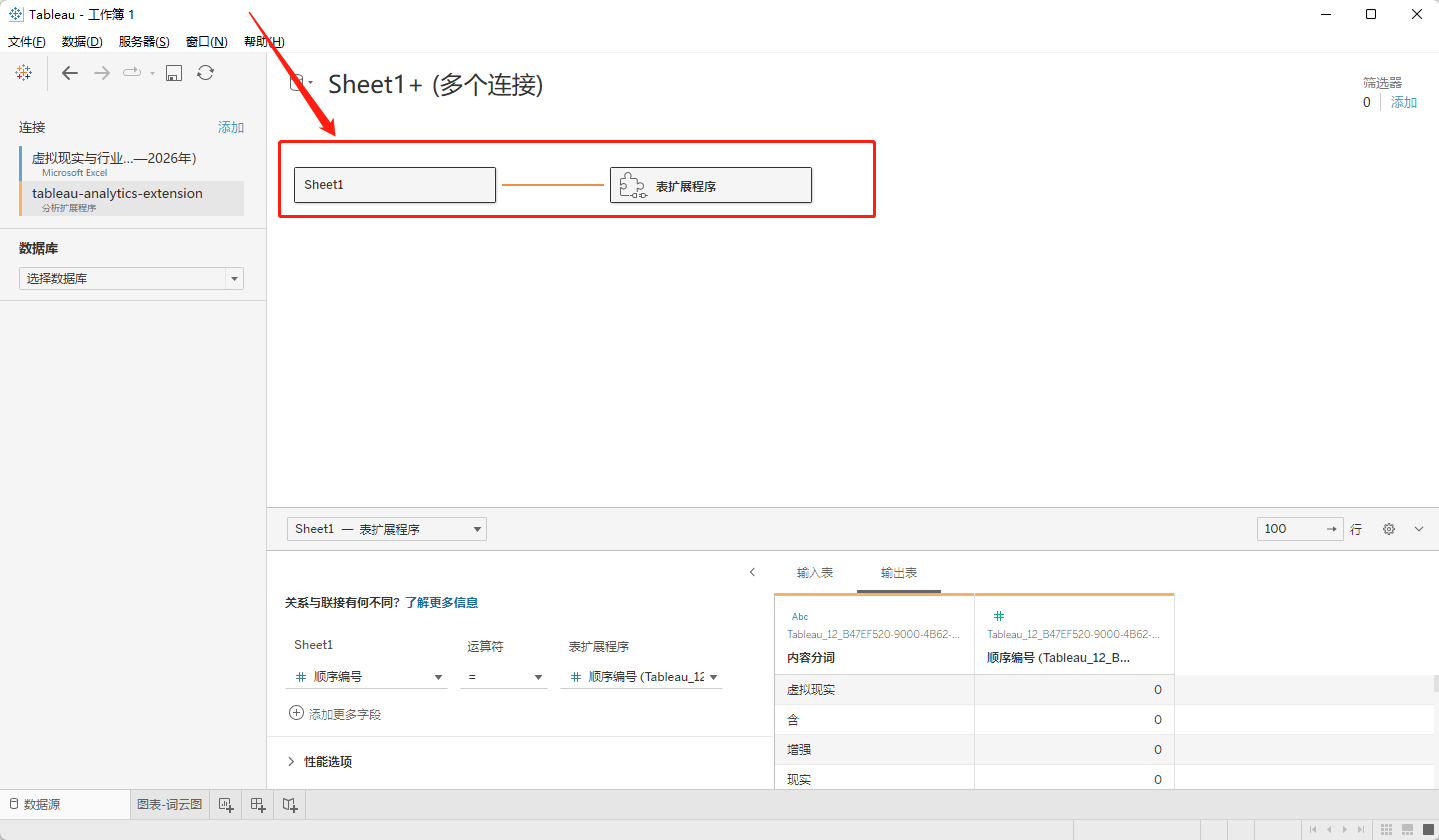1439x840 pixels.
Task: Click the orange relationship line between the tables
Action: pyautogui.click(x=553, y=185)
